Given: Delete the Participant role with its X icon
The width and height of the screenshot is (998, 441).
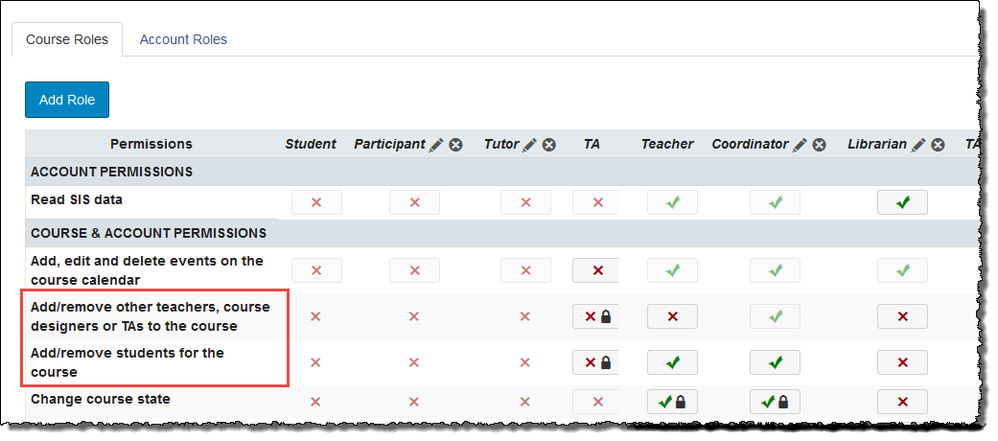Looking at the screenshot, I should (455, 145).
